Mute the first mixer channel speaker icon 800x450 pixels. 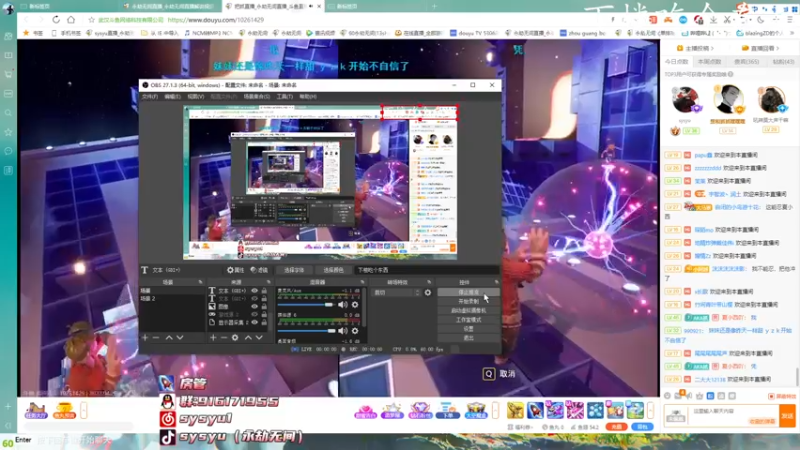342,305
